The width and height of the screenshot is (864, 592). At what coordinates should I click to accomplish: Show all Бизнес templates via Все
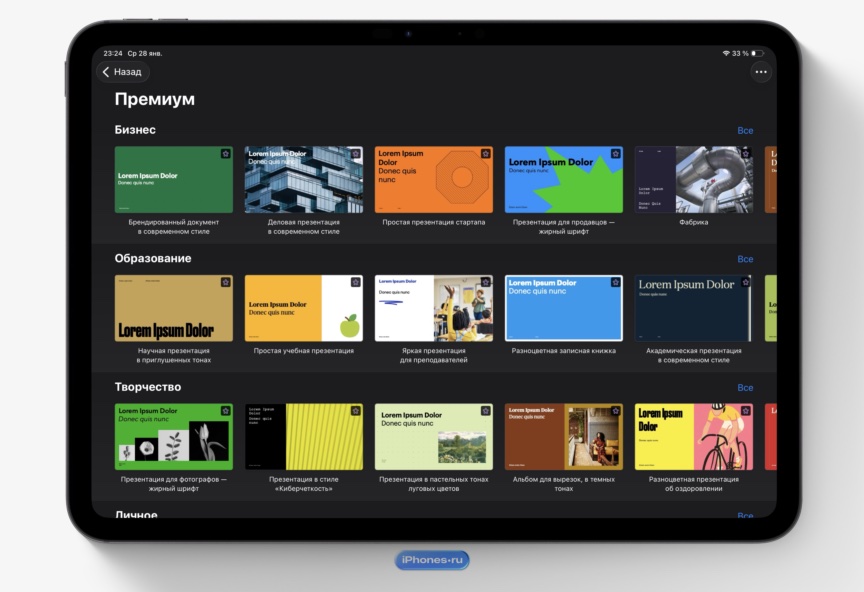click(745, 131)
